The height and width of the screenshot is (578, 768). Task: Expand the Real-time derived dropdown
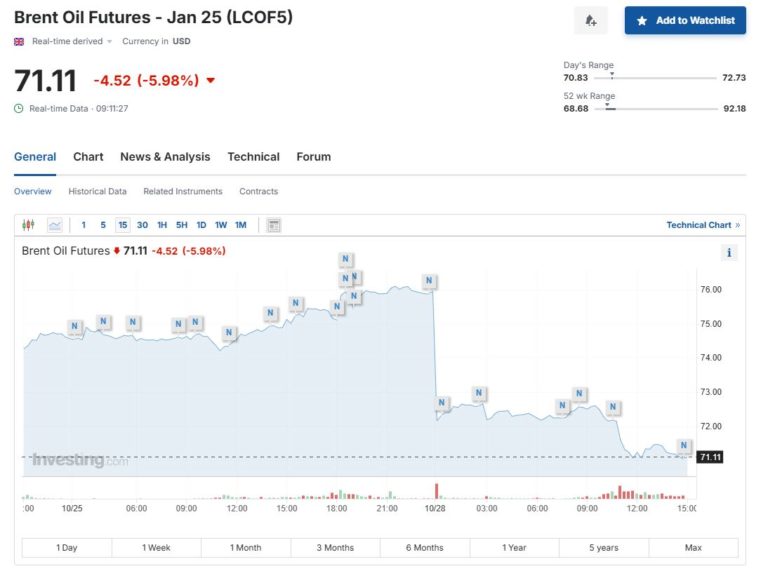[x=110, y=41]
